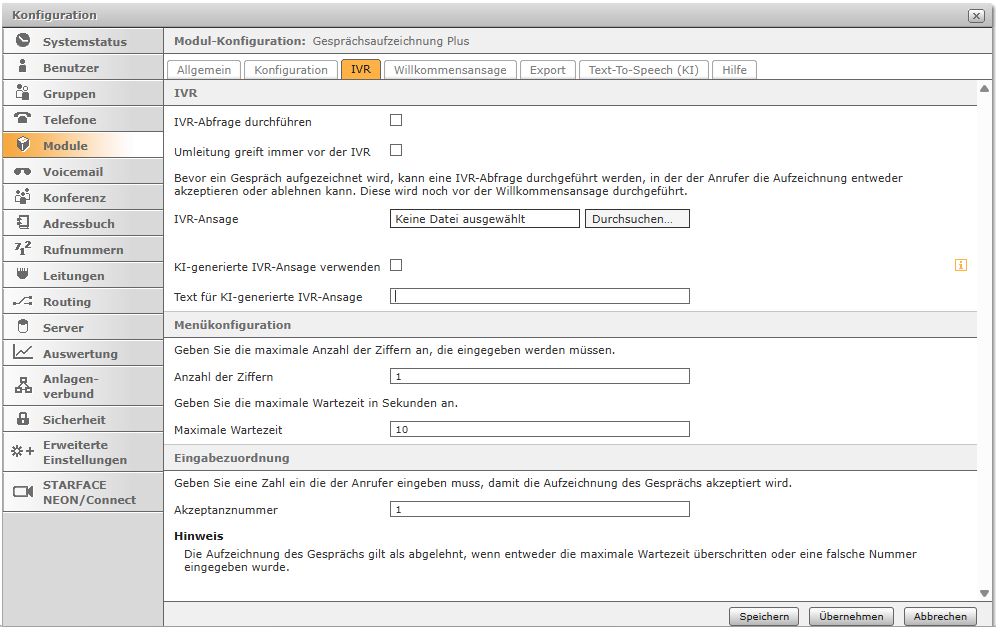The image size is (996, 627).
Task: Click the STARFACE NEON/Connect camera icon
Action: 22,491
